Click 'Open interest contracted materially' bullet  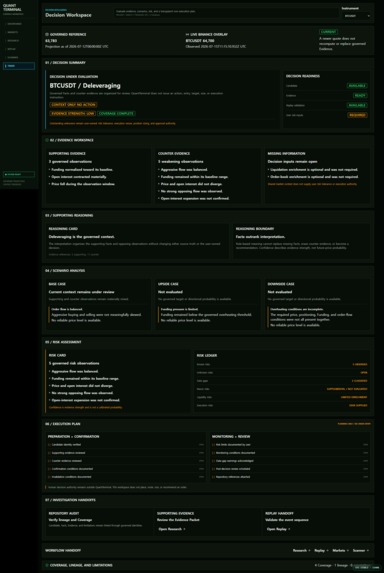pos(79,177)
